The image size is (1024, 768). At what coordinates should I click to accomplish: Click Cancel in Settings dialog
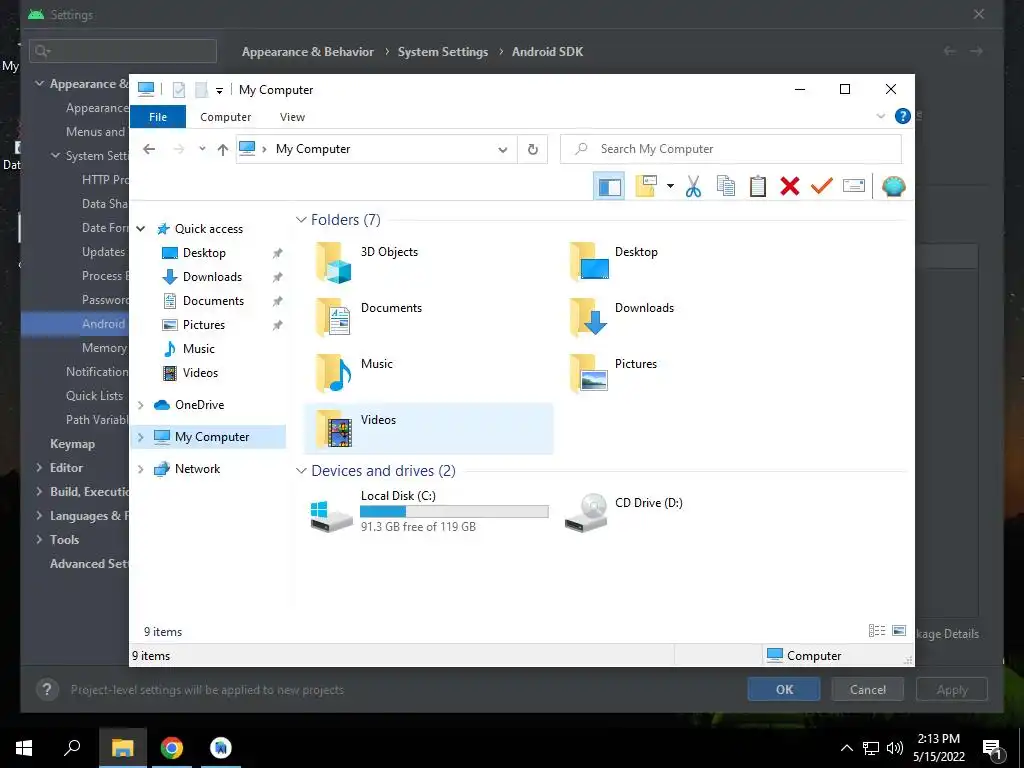point(867,689)
